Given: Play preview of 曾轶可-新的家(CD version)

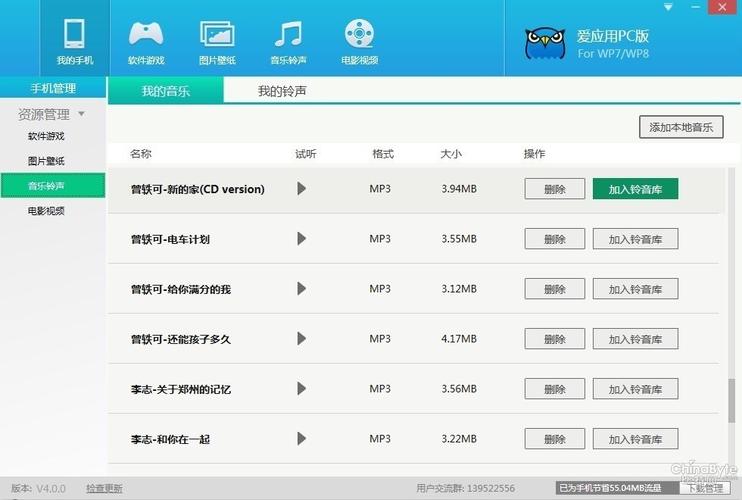Looking at the screenshot, I should pyautogui.click(x=301, y=189).
